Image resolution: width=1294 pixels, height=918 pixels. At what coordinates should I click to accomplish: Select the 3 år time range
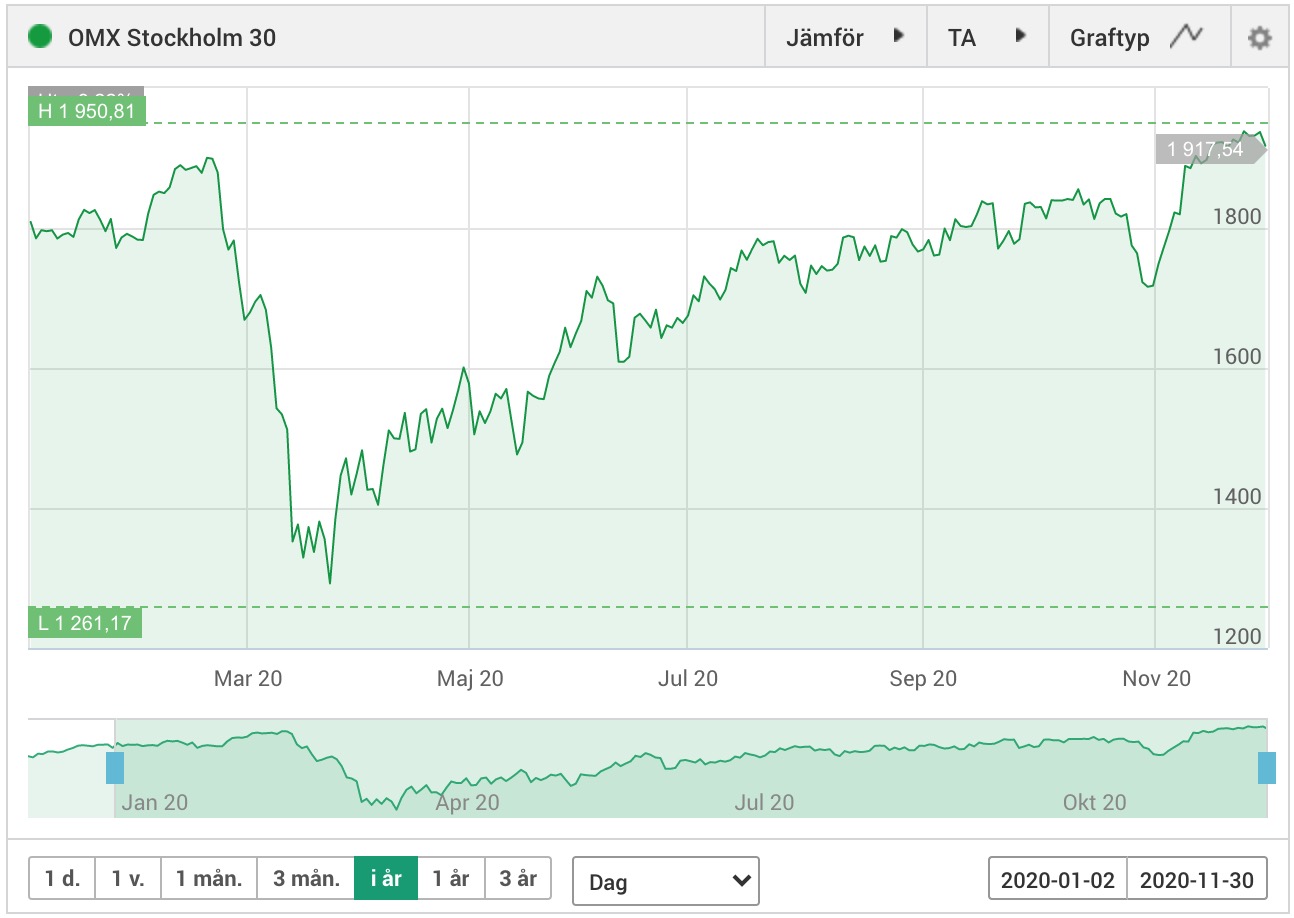(518, 879)
